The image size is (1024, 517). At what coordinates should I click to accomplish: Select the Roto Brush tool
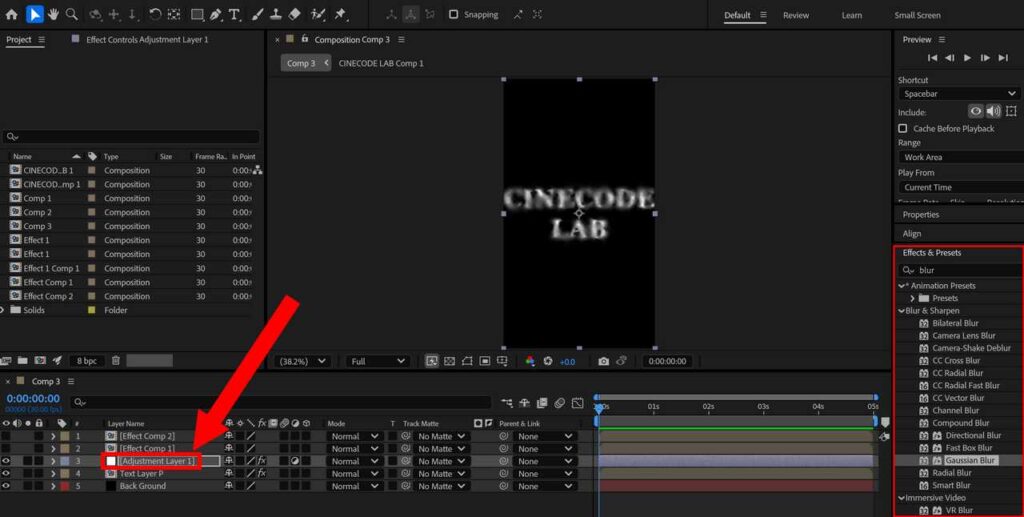318,14
